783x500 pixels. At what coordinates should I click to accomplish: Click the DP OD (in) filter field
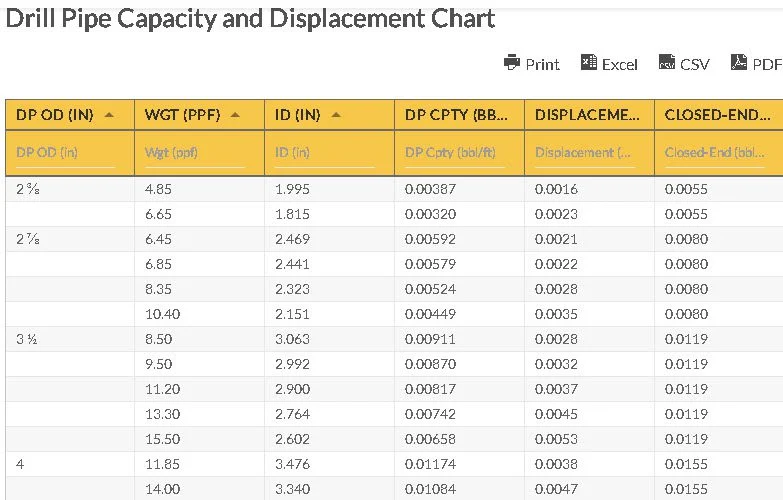click(65, 153)
